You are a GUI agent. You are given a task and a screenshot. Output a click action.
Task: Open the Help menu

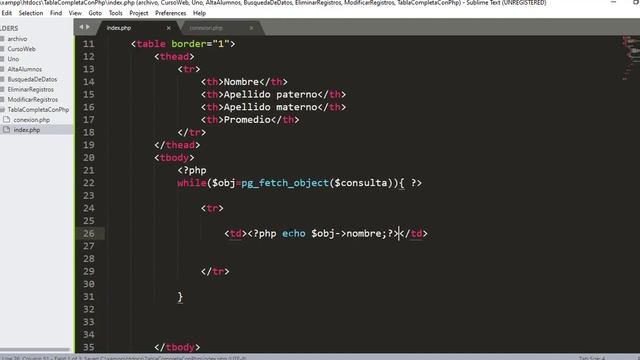199,13
